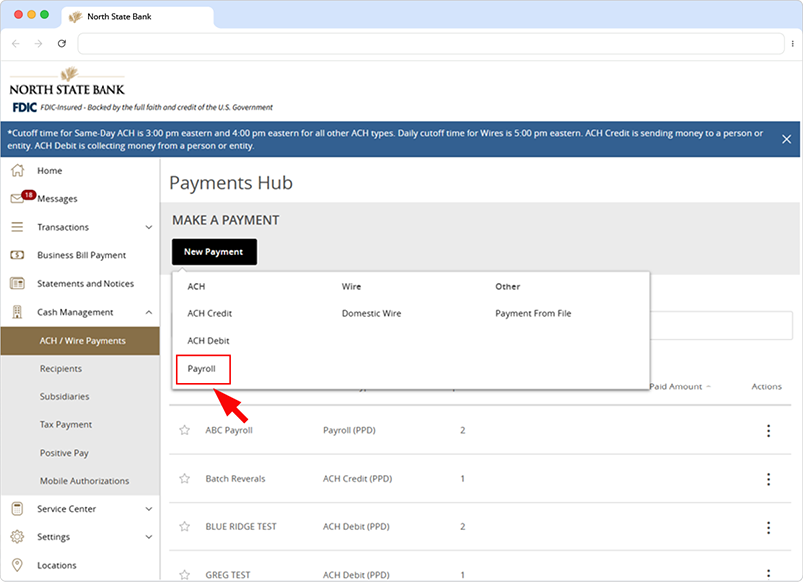The height and width of the screenshot is (582, 803).
Task: Open the actions menu for GREG TEST
Action: point(768,575)
